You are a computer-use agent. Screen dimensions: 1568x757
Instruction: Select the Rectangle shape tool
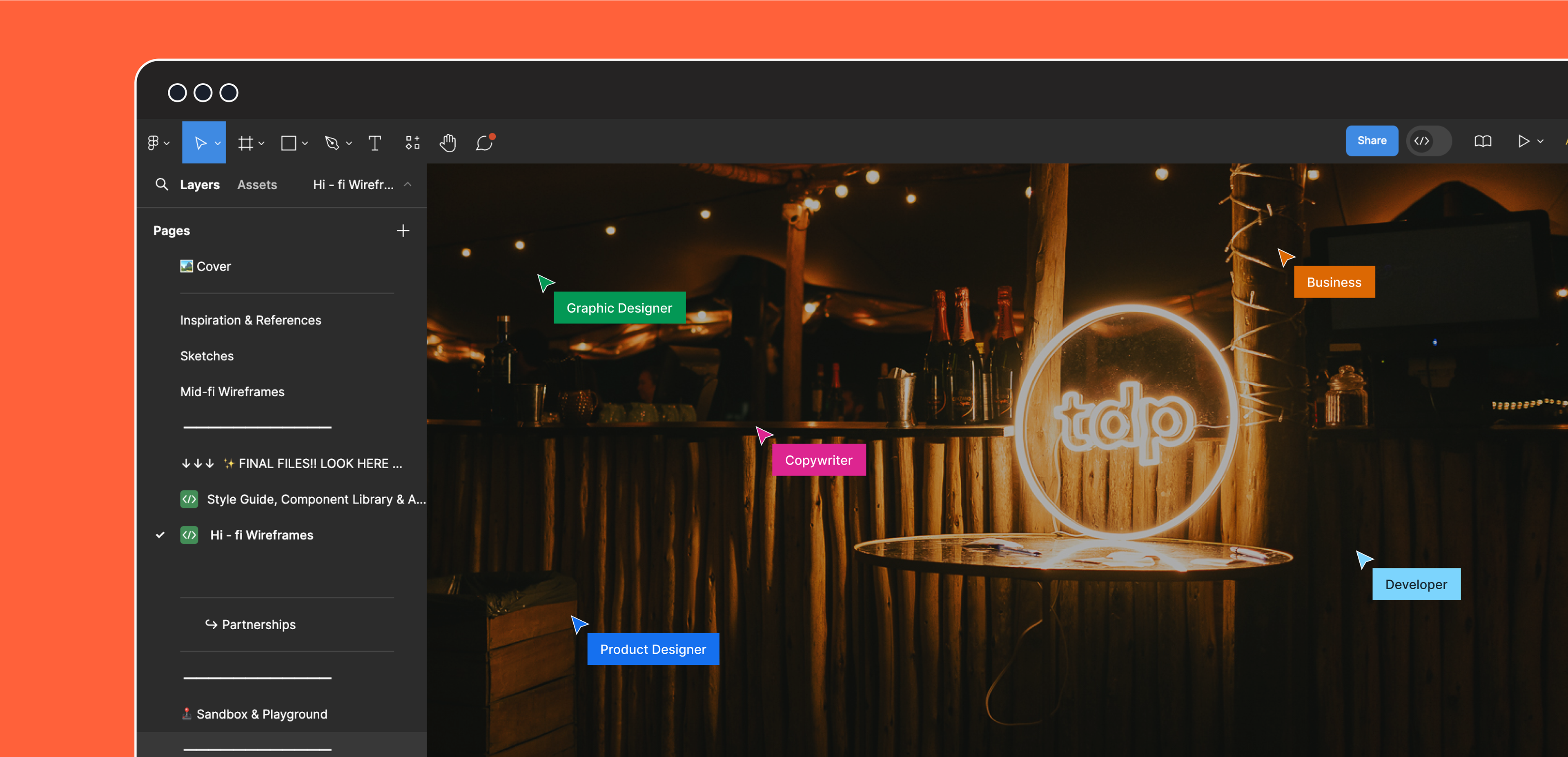tap(289, 142)
